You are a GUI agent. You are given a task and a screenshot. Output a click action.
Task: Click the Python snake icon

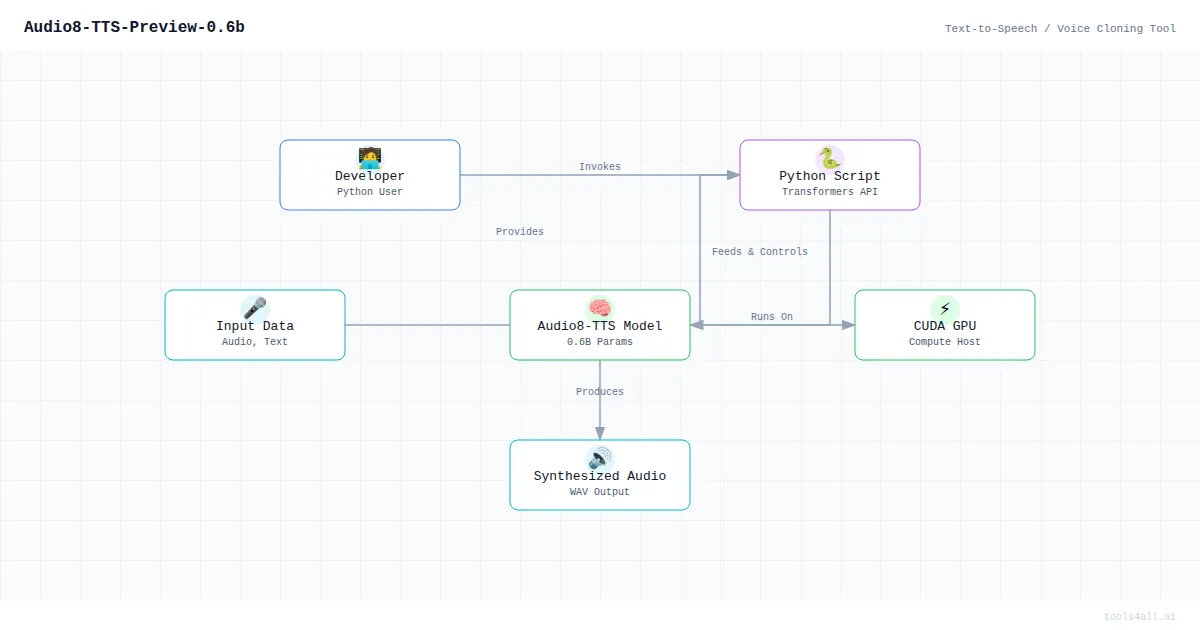point(830,158)
